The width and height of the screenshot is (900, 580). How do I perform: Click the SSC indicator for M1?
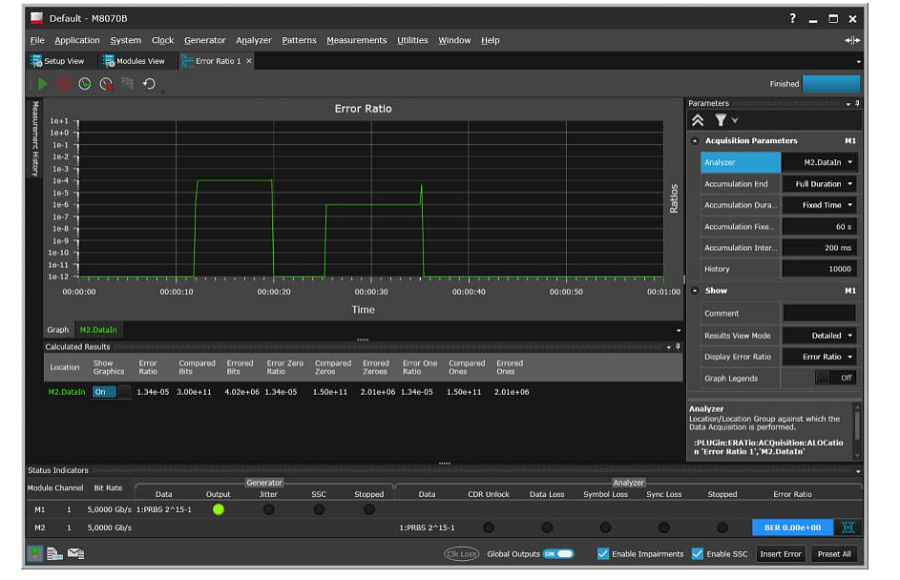click(x=319, y=509)
